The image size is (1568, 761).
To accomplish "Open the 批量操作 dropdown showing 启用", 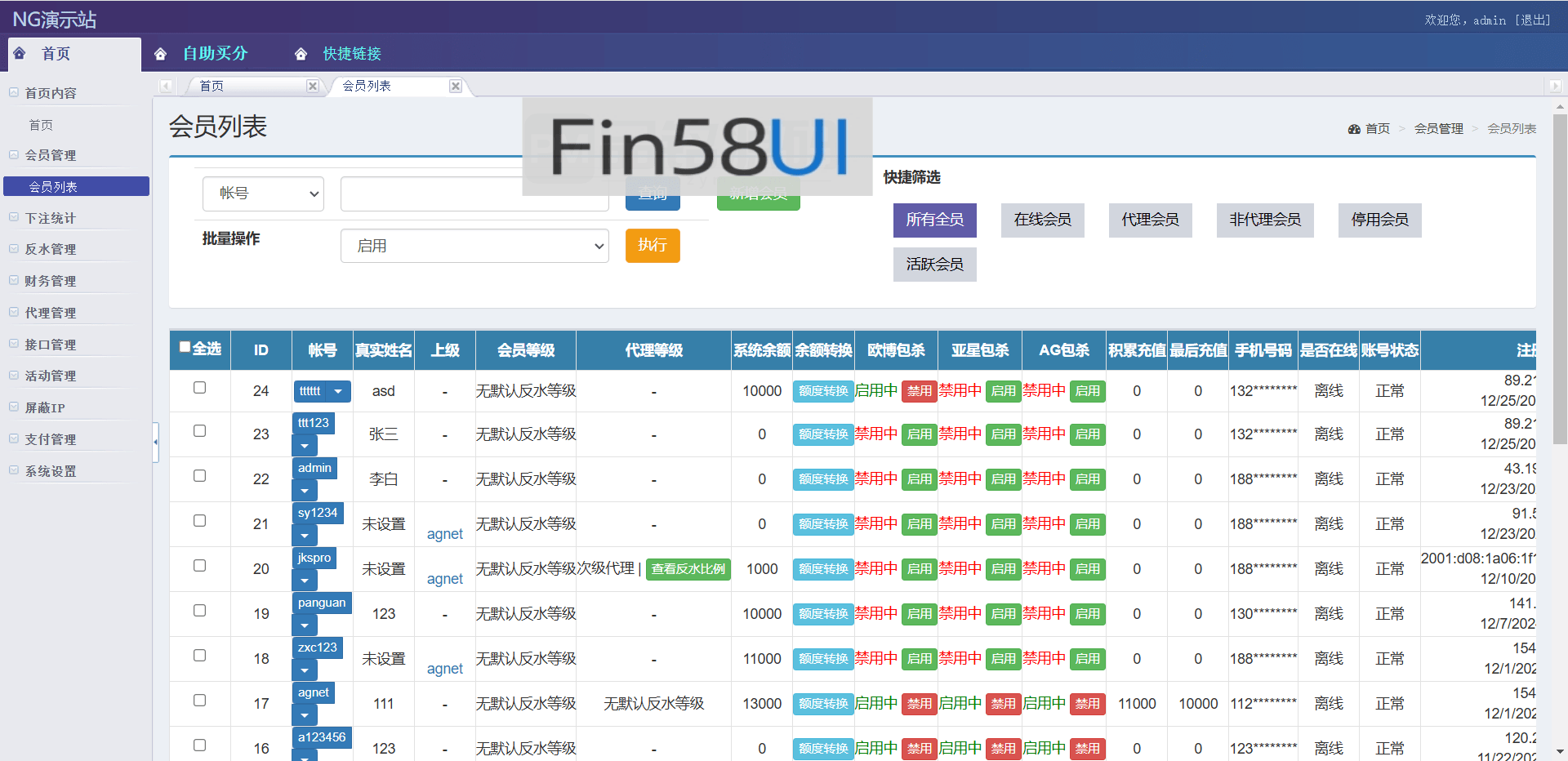I will pyautogui.click(x=474, y=246).
